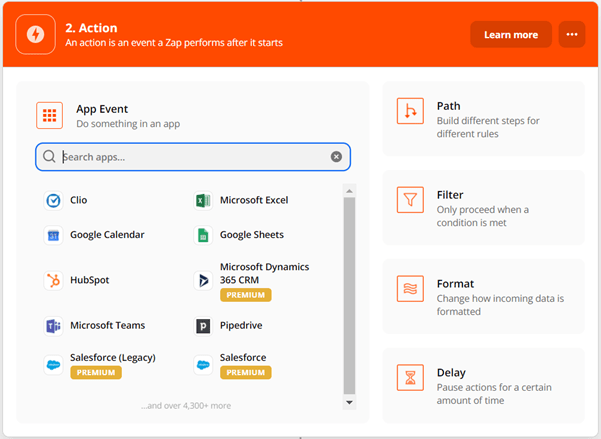Click the App Event heading
Viewport: 601px width, 439px height.
[x=102, y=109]
